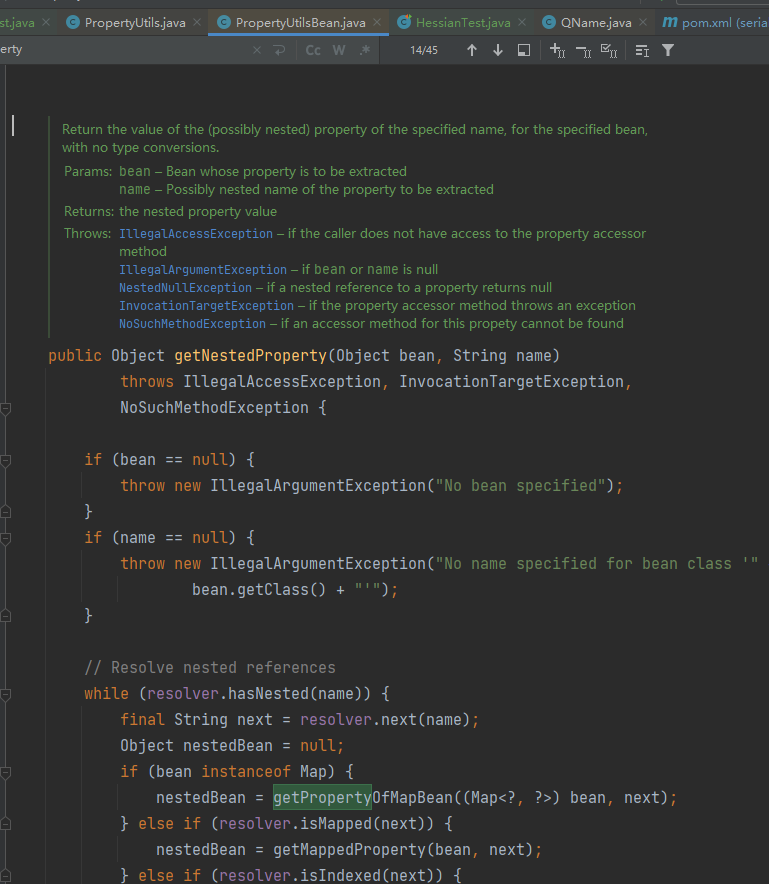Open the HessianTest.java tab
769x884 pixels.
(x=463, y=23)
